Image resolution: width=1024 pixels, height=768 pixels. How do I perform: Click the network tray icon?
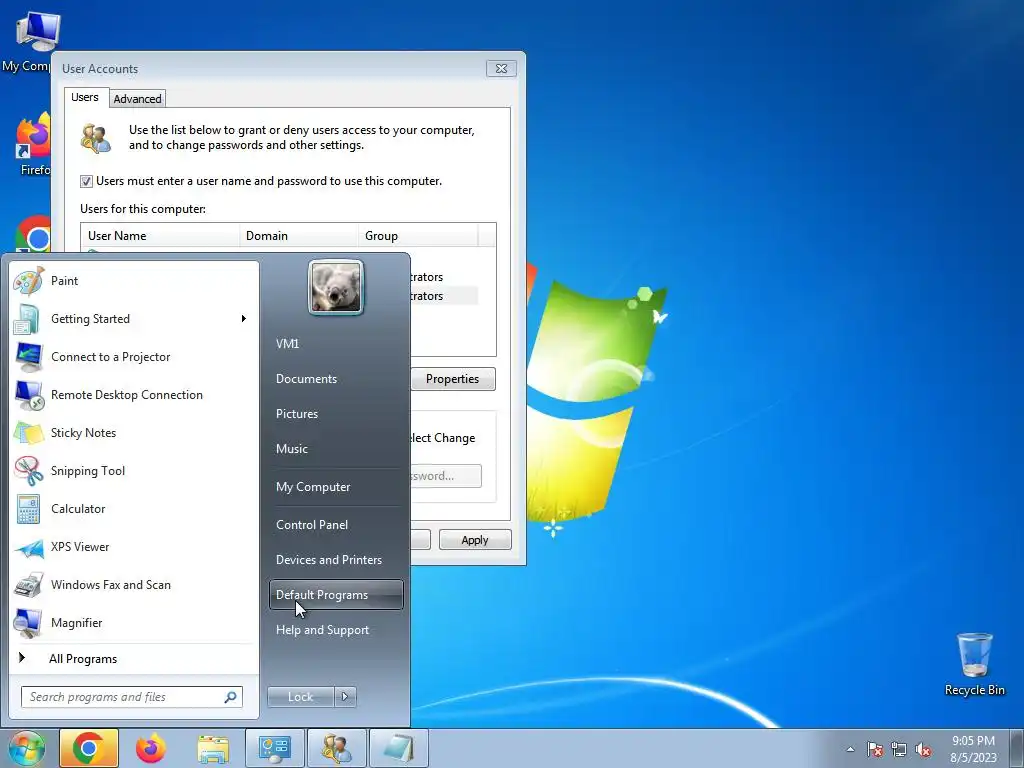[899, 749]
